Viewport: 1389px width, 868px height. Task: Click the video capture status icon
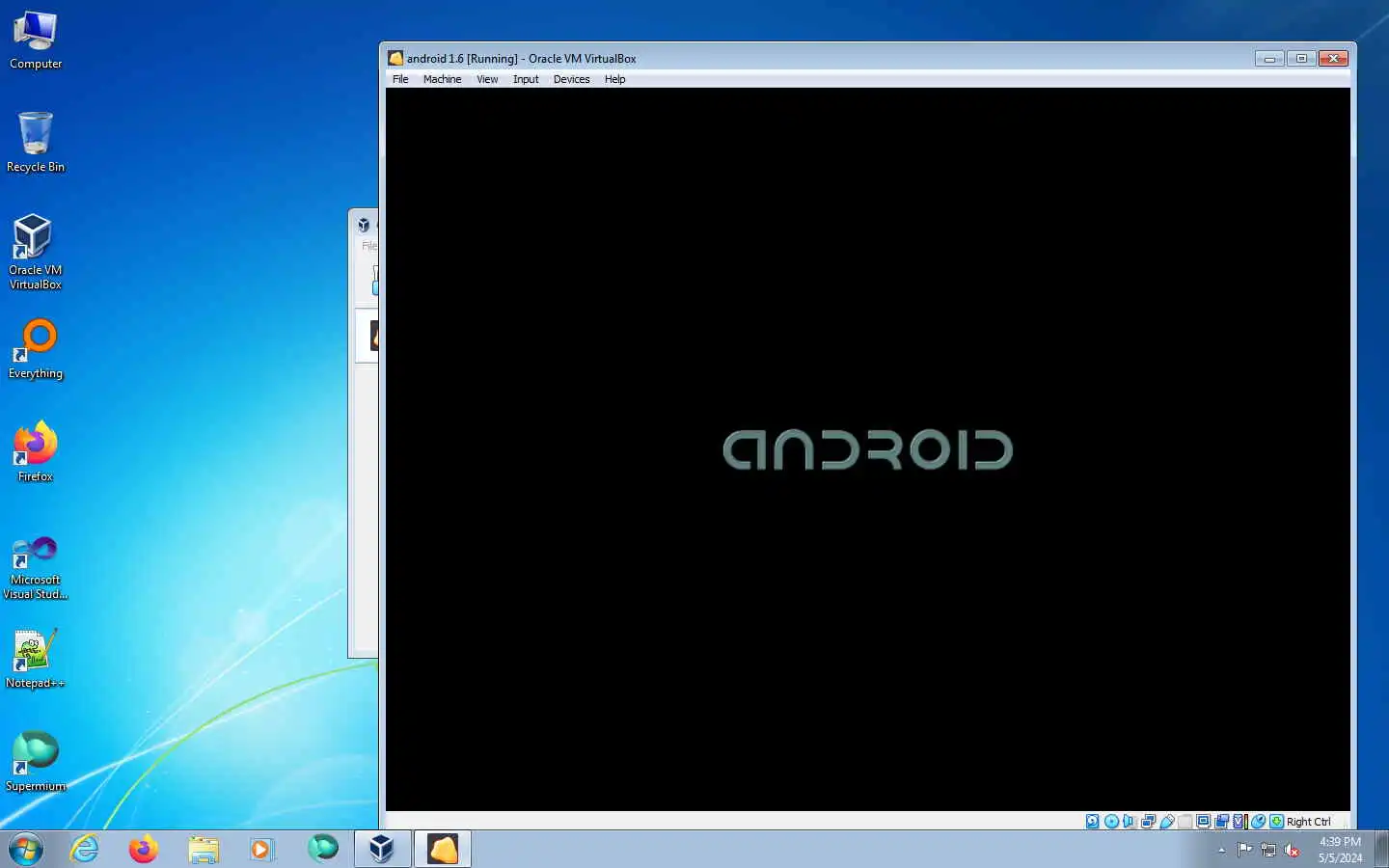tap(1221, 822)
